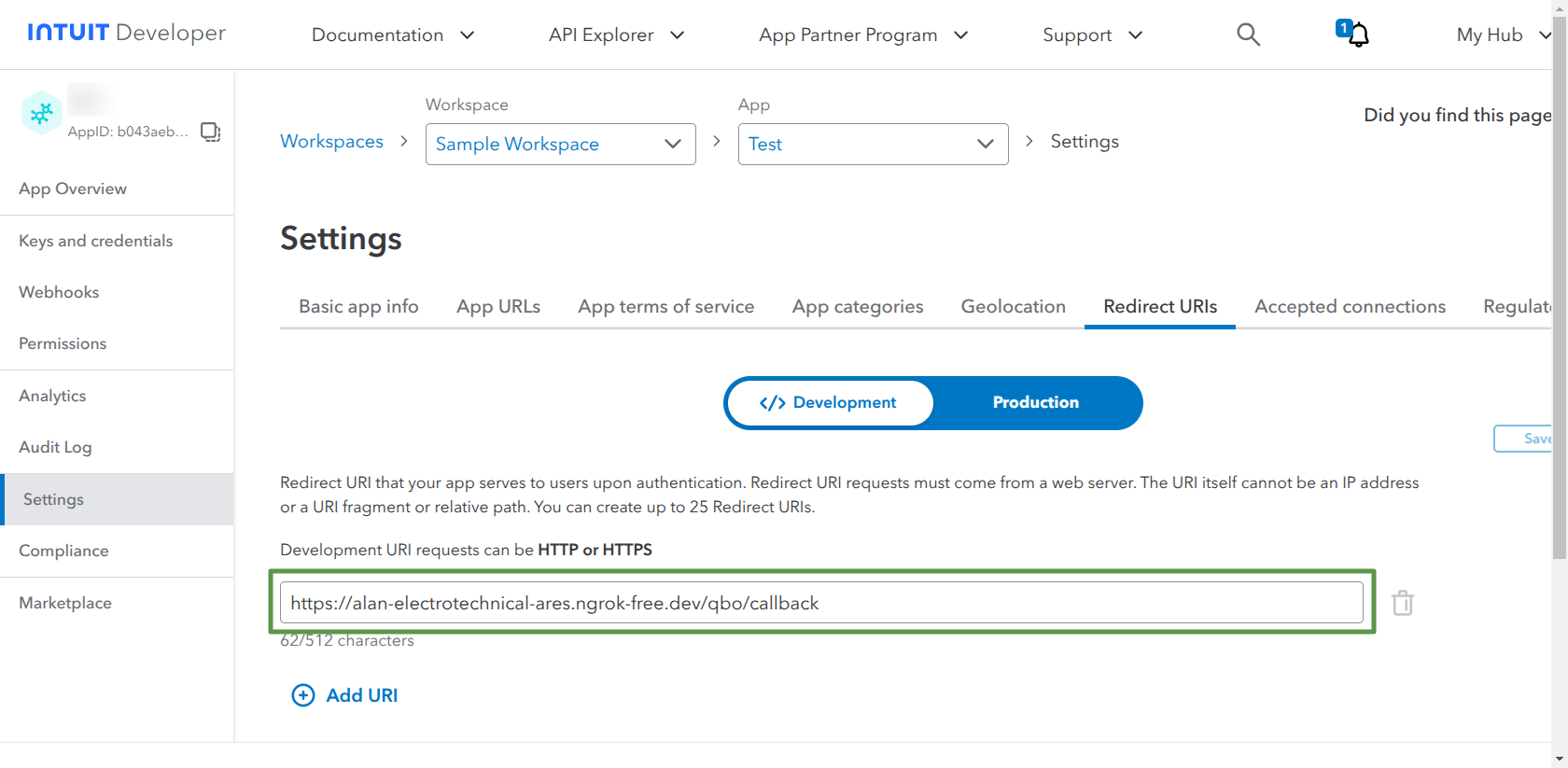Viewport: 1568px width, 768px height.
Task: Select the Geolocation tab
Action: click(x=1014, y=306)
